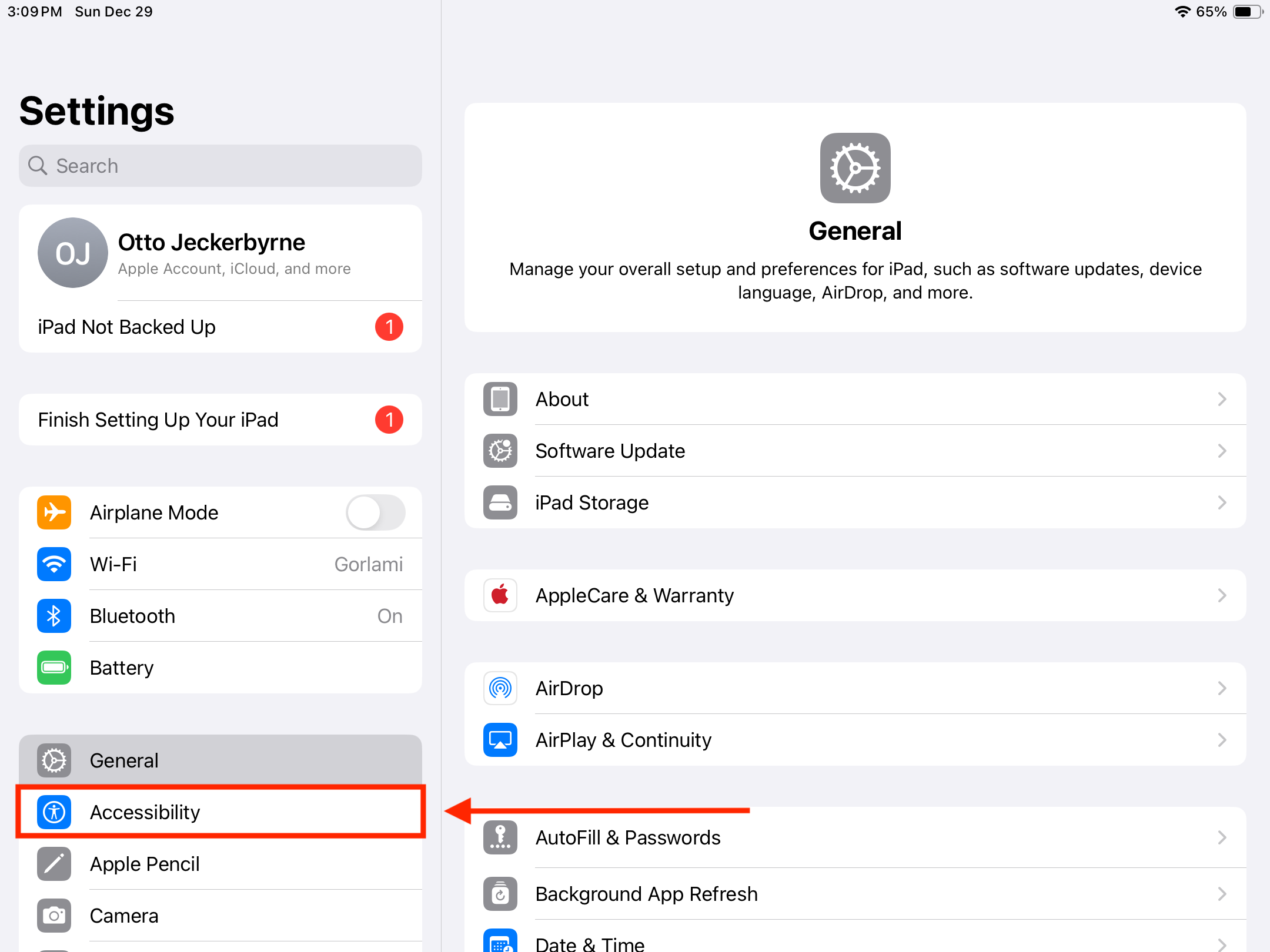Toggle the Airplane Mode switch

tap(376, 512)
